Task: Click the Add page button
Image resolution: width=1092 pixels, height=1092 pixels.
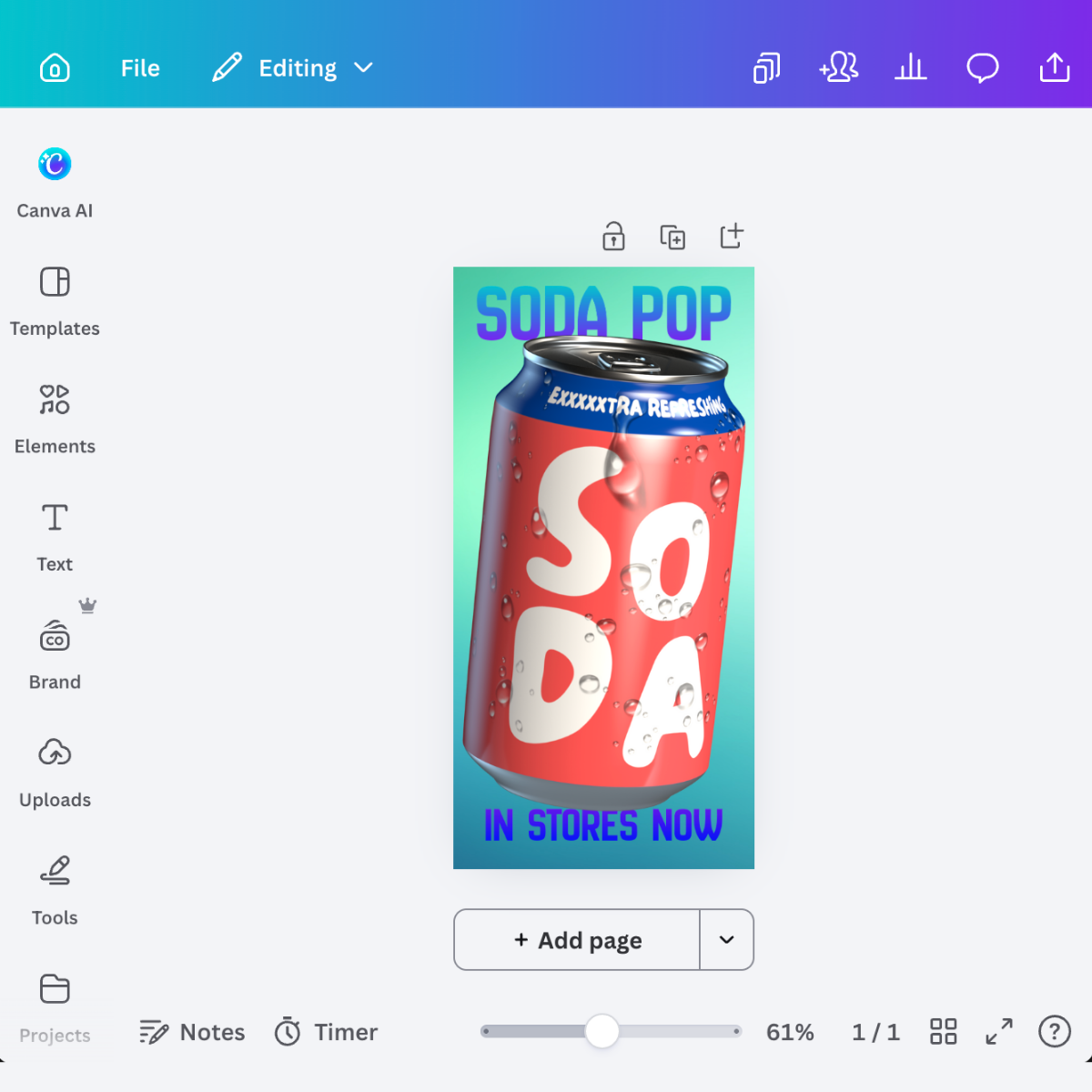Action: click(577, 940)
